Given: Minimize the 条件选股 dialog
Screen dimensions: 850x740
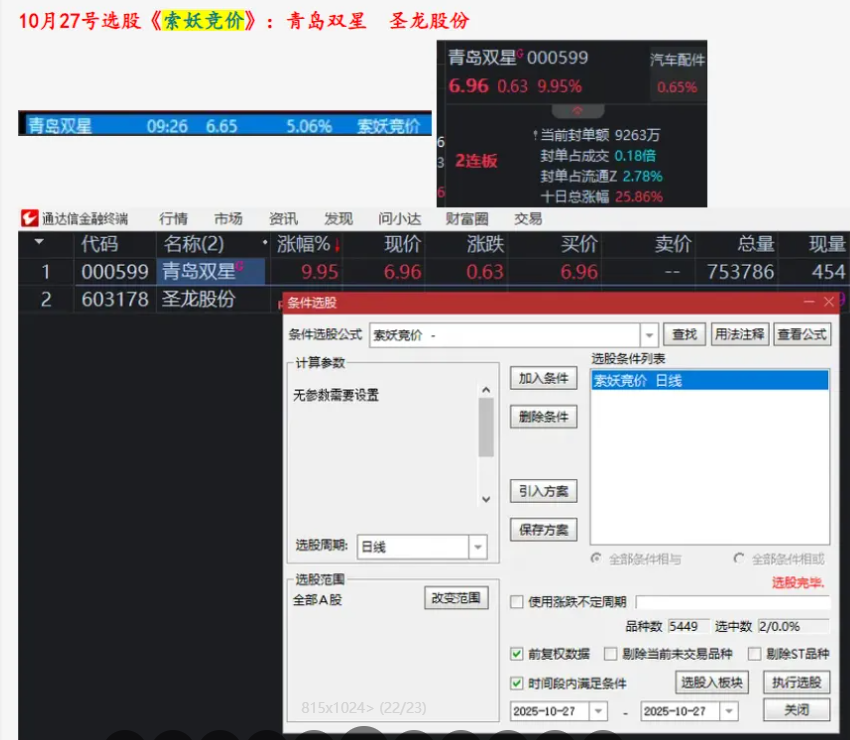Looking at the screenshot, I should 809,302.
